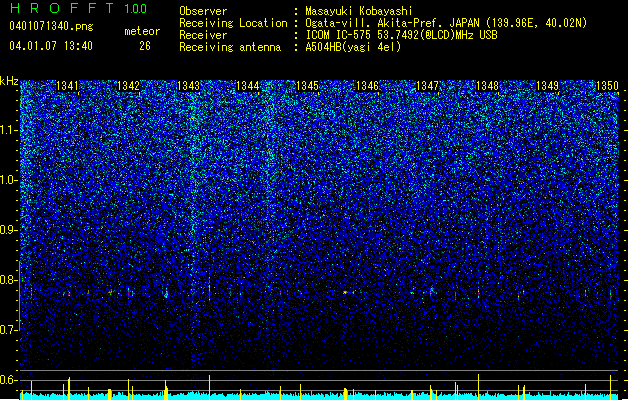Screen dimensions: 629x400
Task: Click time marker 1342
Action: coord(128,86)
